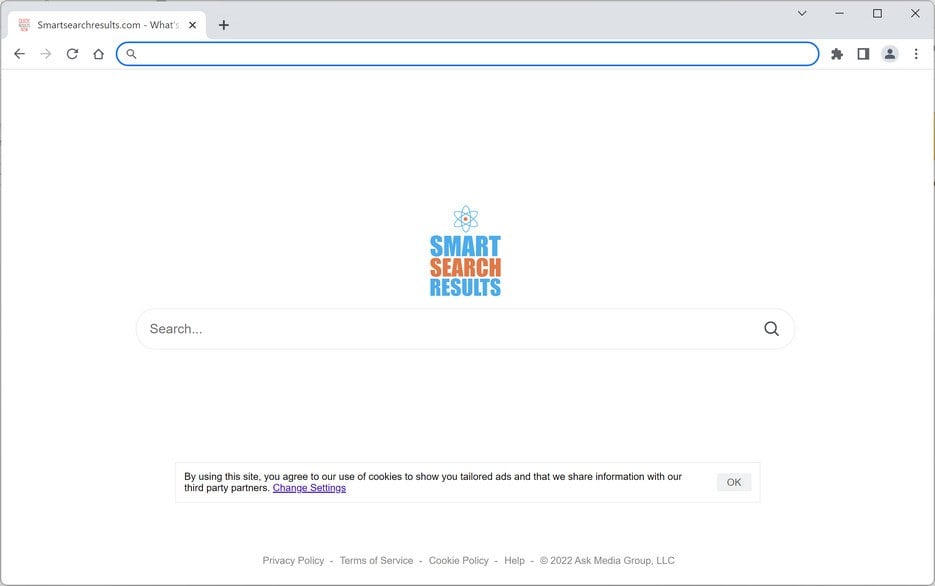
Task: Click the SMART SEARCH RESULTS wordmark
Action: click(x=465, y=266)
